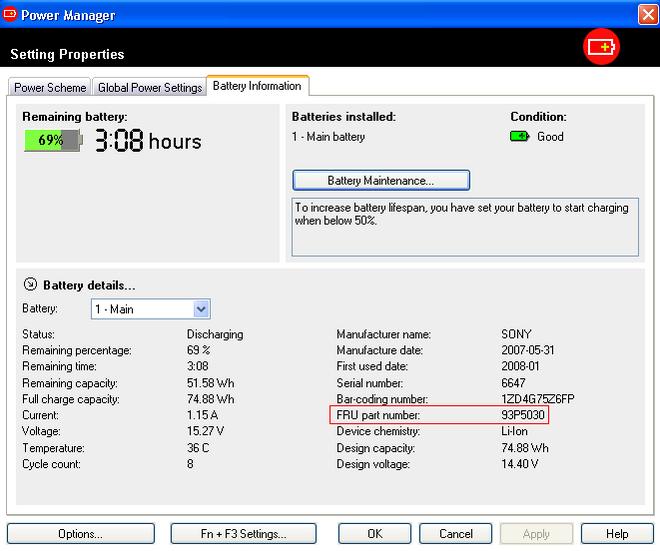Viewport: 660px width, 551px height.
Task: Click the FRU part number value 93P5030
Action: (524, 415)
